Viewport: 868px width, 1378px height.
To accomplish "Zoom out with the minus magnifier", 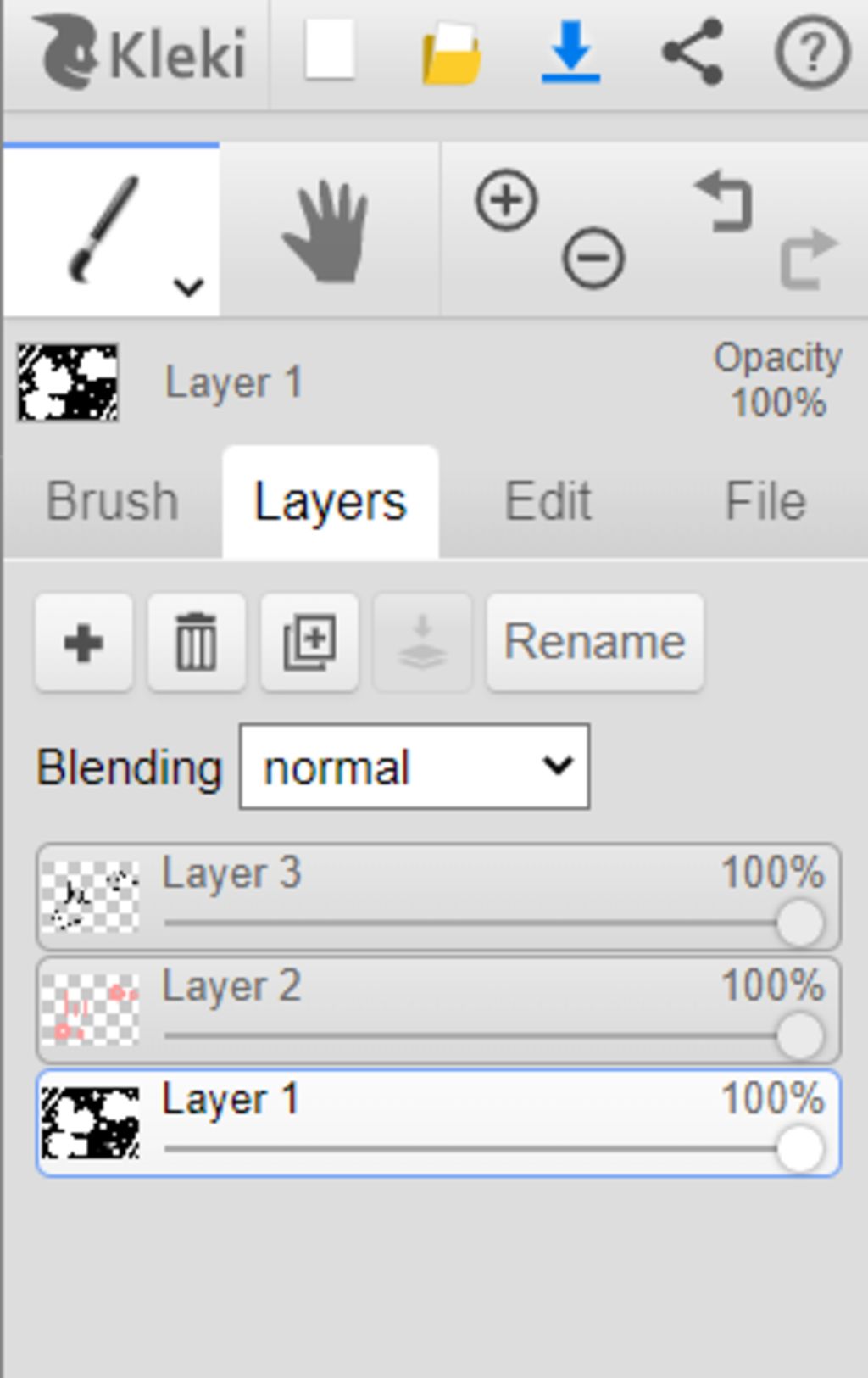I will [593, 257].
